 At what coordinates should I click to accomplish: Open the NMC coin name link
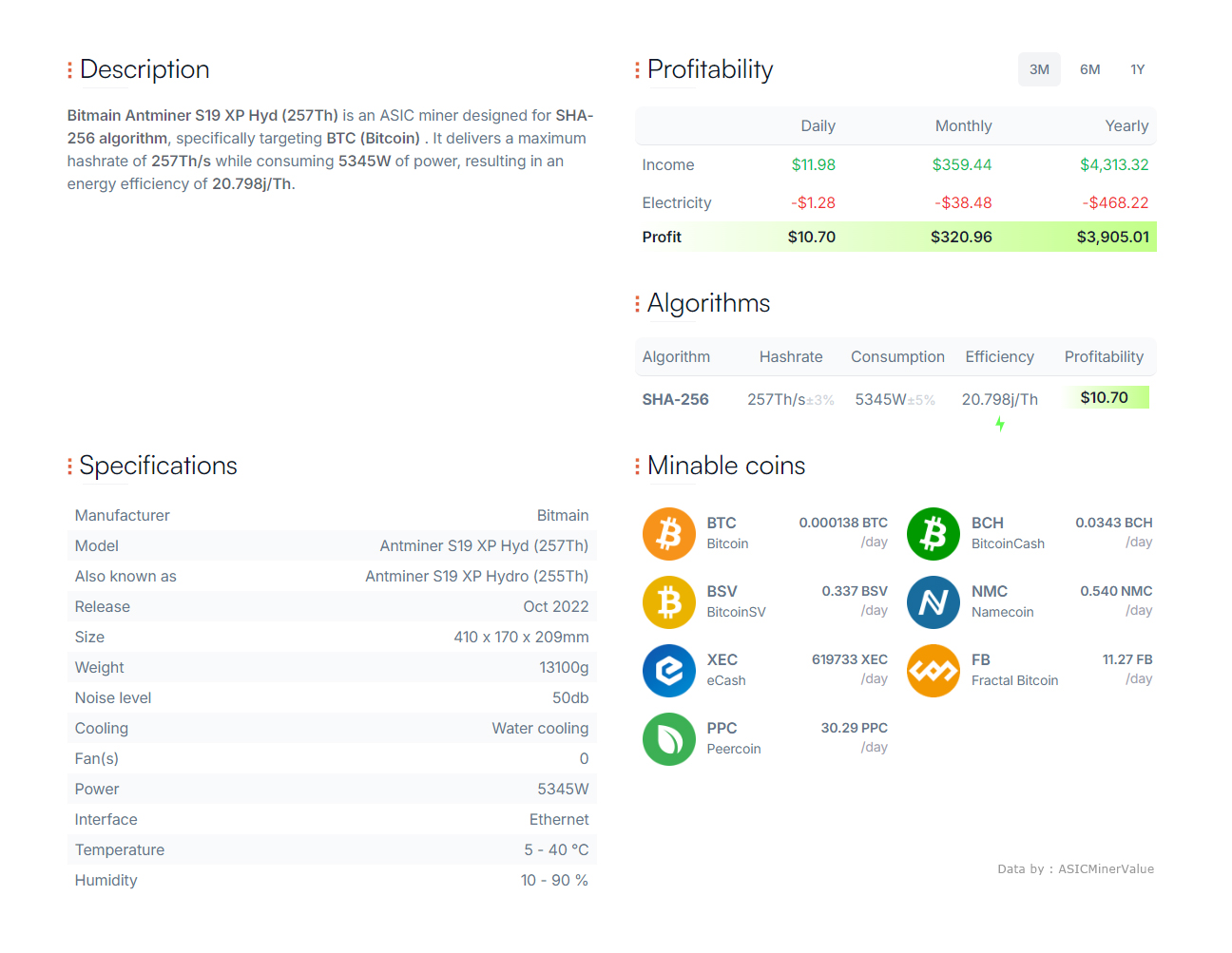point(990,591)
